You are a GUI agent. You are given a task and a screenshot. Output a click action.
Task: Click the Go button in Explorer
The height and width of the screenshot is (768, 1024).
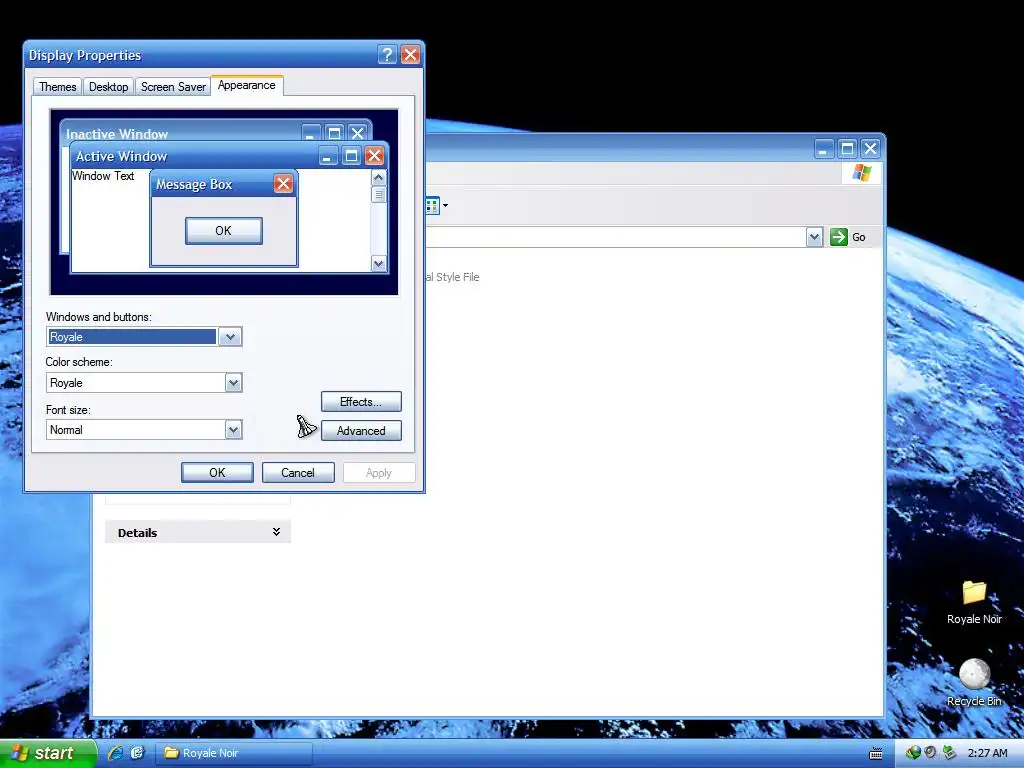coord(848,237)
